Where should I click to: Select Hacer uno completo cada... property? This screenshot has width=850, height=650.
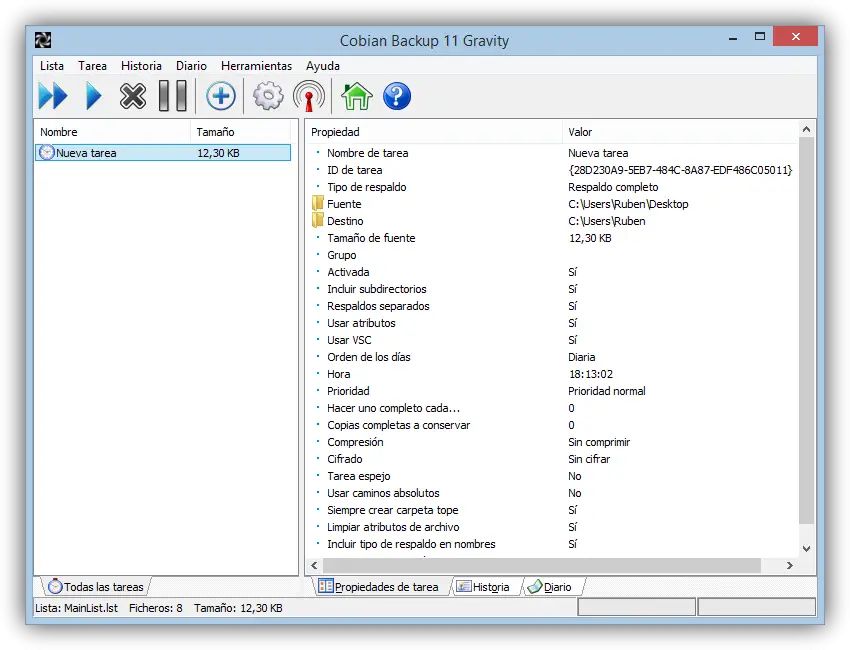click(394, 408)
